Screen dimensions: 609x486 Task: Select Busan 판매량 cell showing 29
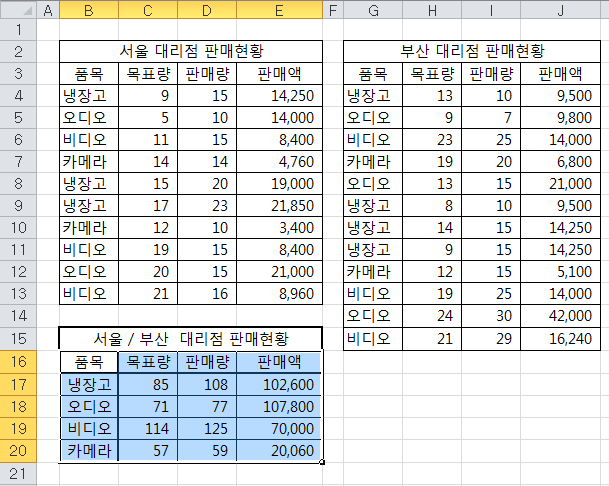point(491,339)
